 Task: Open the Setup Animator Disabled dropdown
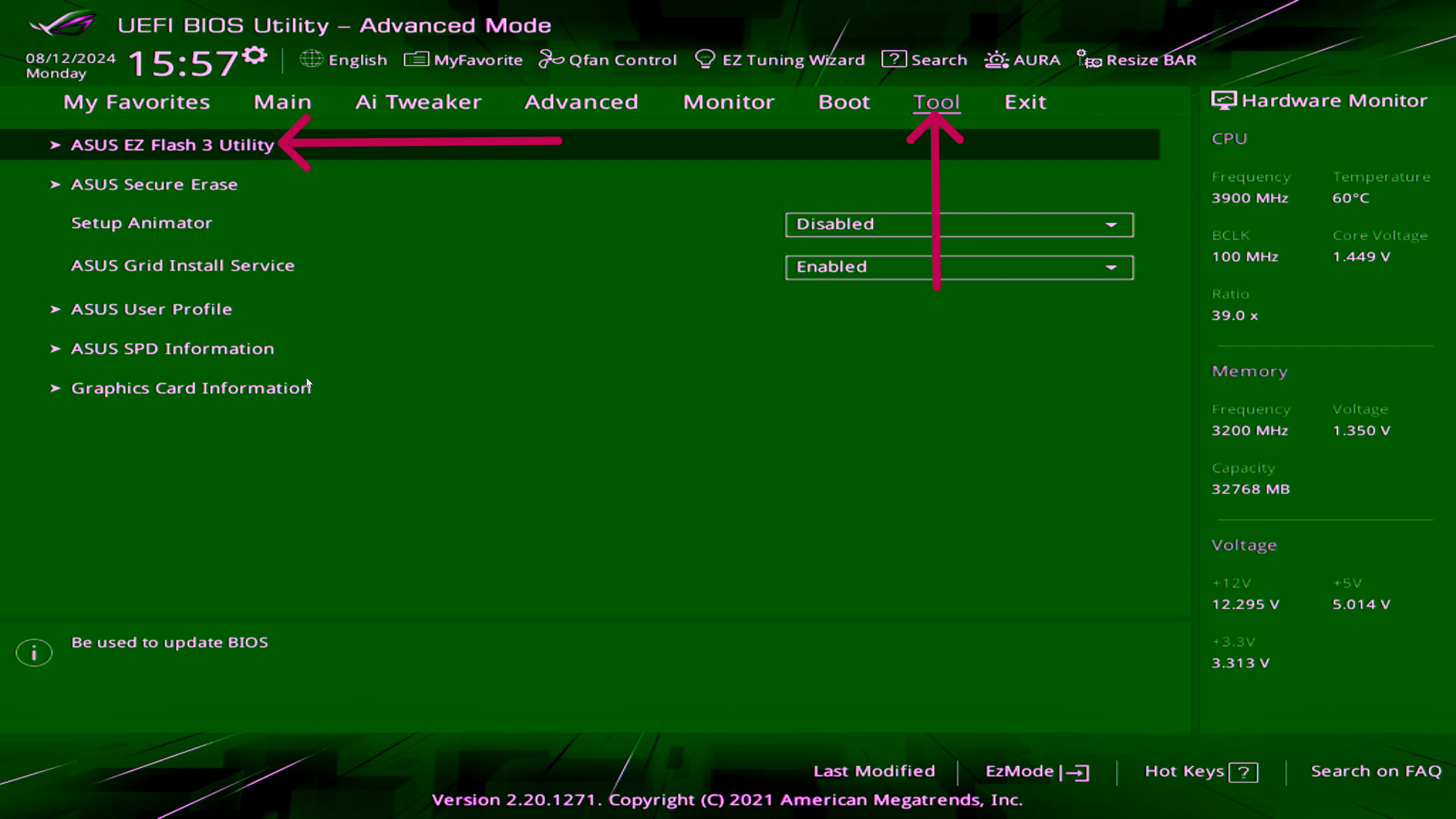[x=959, y=224]
